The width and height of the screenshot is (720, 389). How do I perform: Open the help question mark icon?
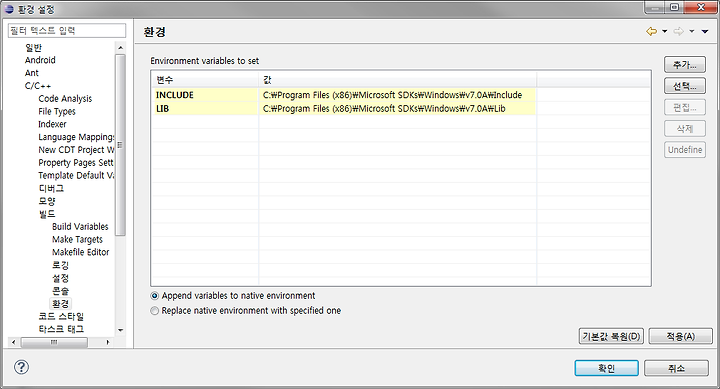21,367
